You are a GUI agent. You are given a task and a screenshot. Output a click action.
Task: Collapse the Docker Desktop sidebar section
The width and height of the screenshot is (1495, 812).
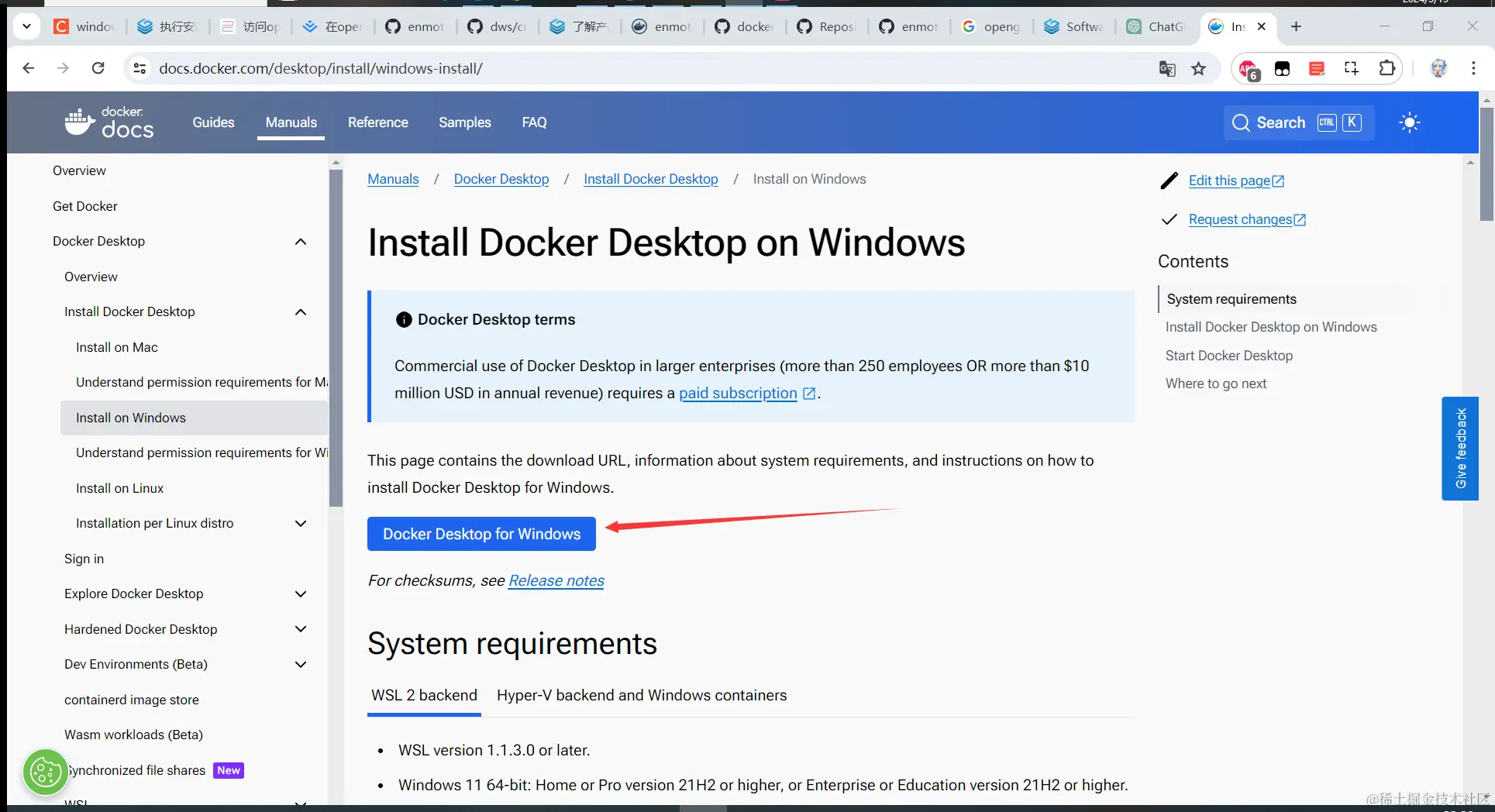tap(301, 241)
